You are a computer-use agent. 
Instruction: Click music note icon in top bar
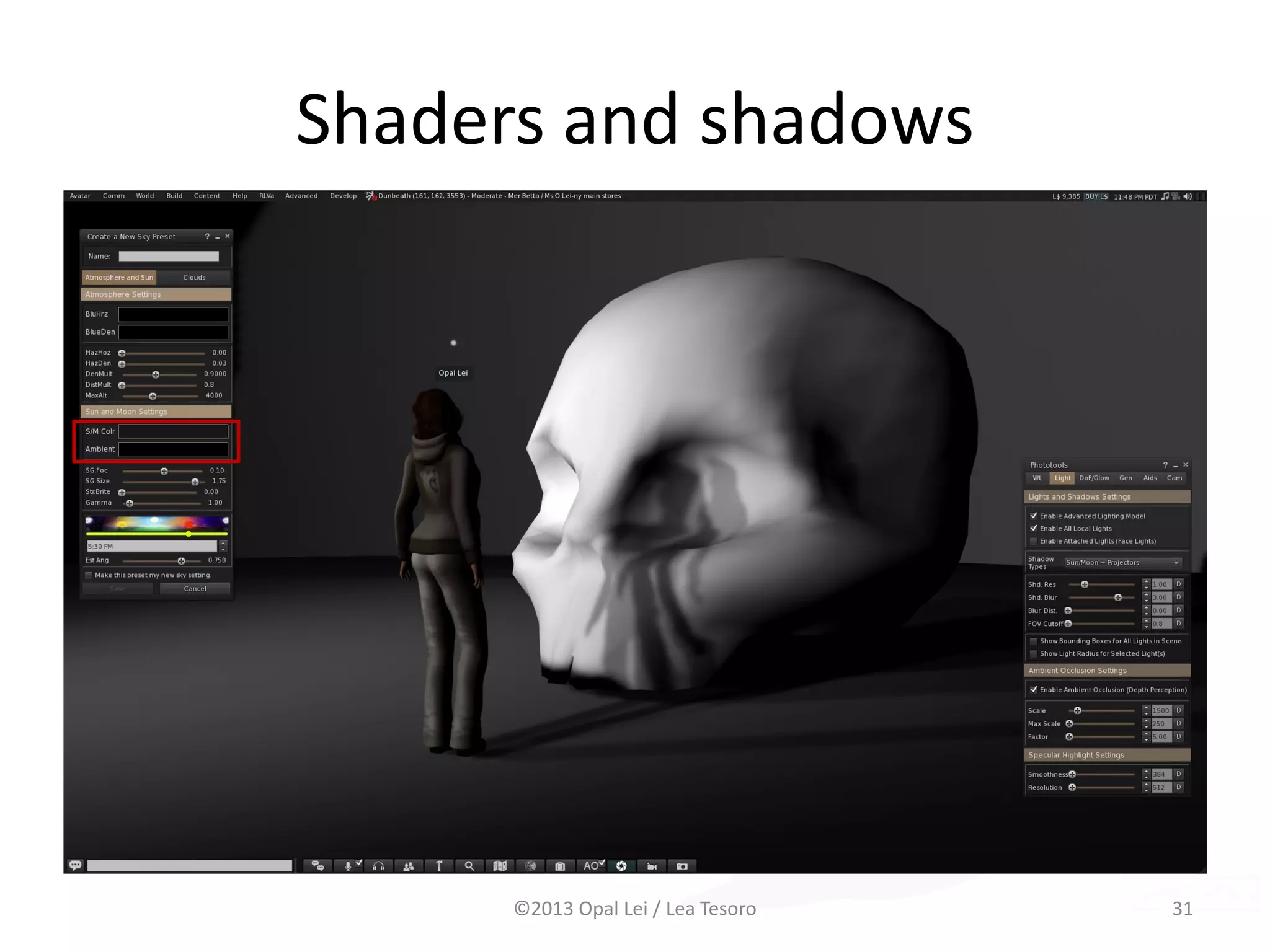coord(1165,196)
